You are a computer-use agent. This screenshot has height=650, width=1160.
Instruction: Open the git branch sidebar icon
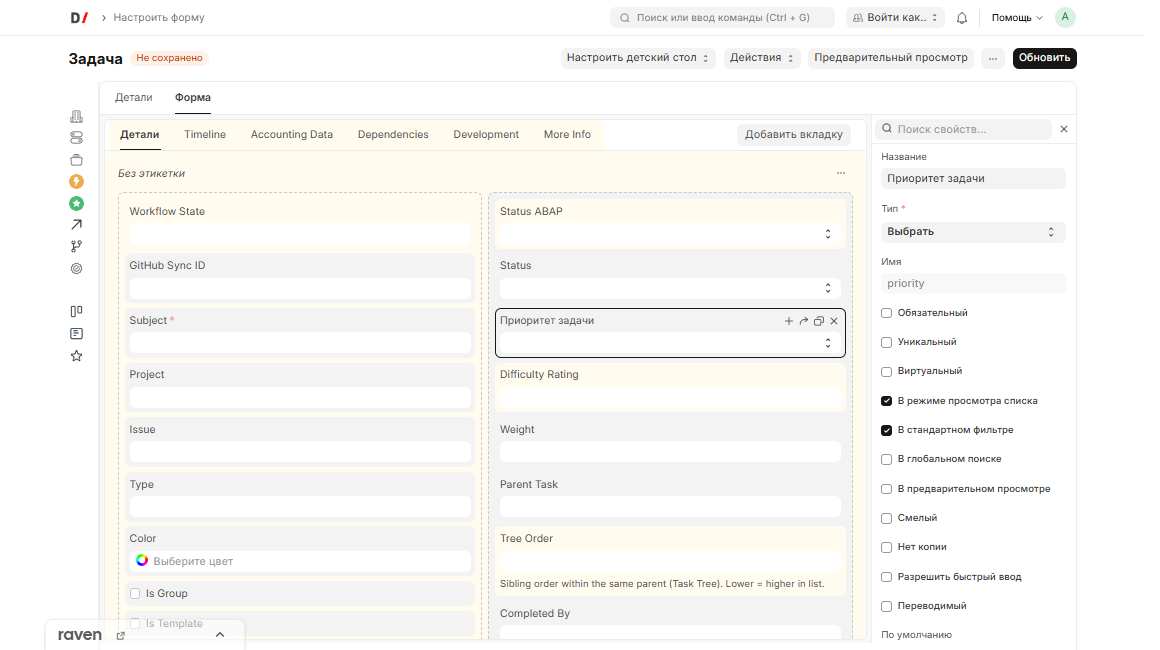click(x=76, y=246)
